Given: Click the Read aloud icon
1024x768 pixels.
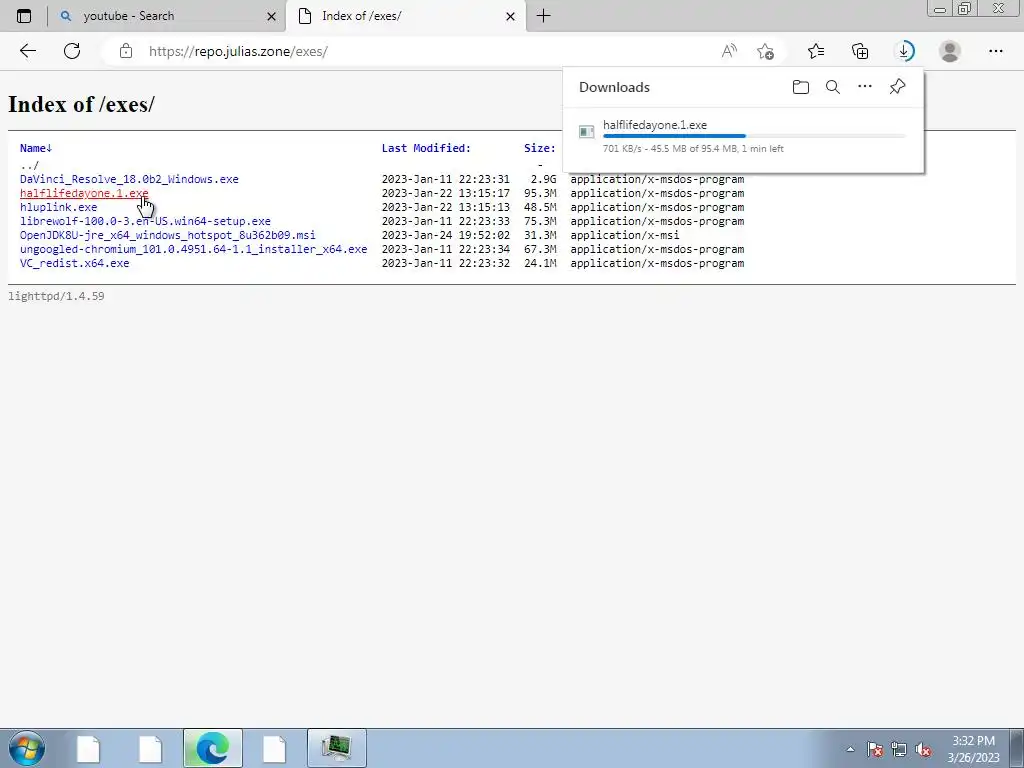Looking at the screenshot, I should pos(729,51).
